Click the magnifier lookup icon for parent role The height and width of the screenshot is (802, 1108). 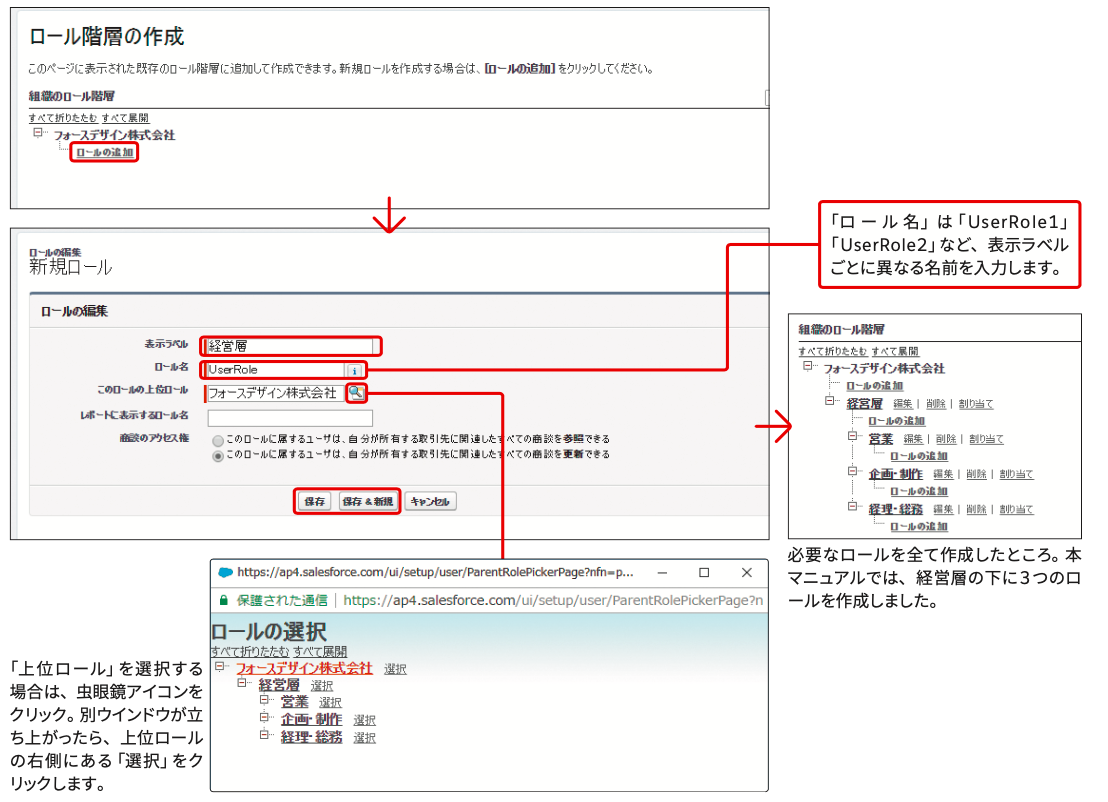(357, 393)
